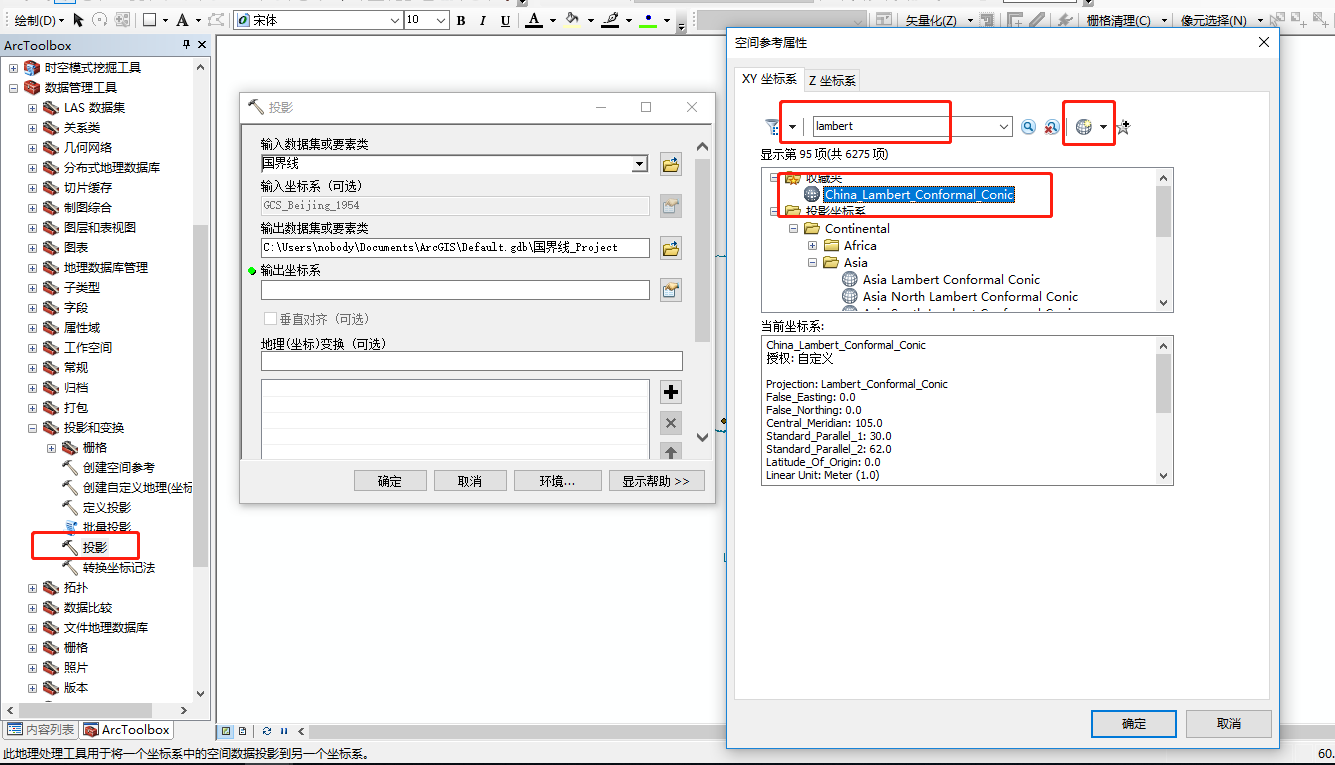Open the 国界线 input dataset dropdown
The width and height of the screenshot is (1335, 765).
pos(640,164)
